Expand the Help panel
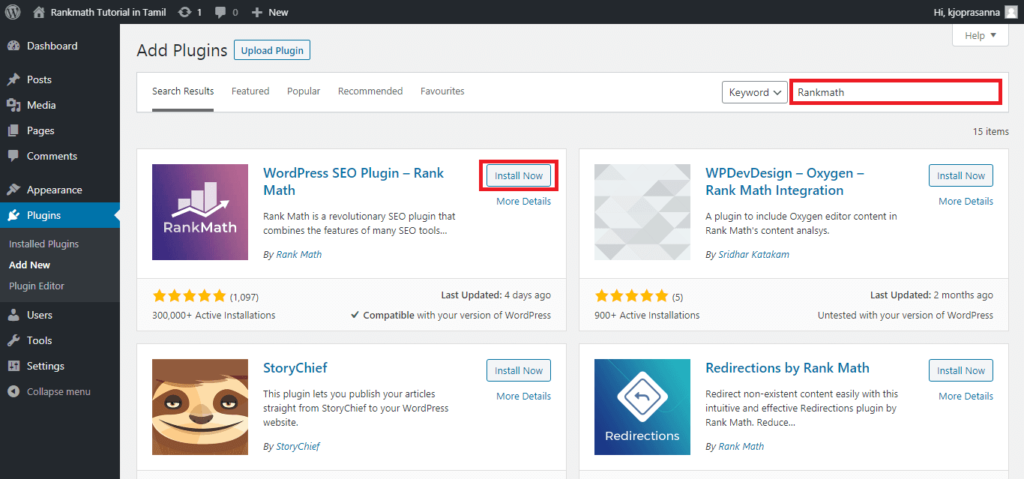This screenshot has width=1024, height=479. coord(980,35)
